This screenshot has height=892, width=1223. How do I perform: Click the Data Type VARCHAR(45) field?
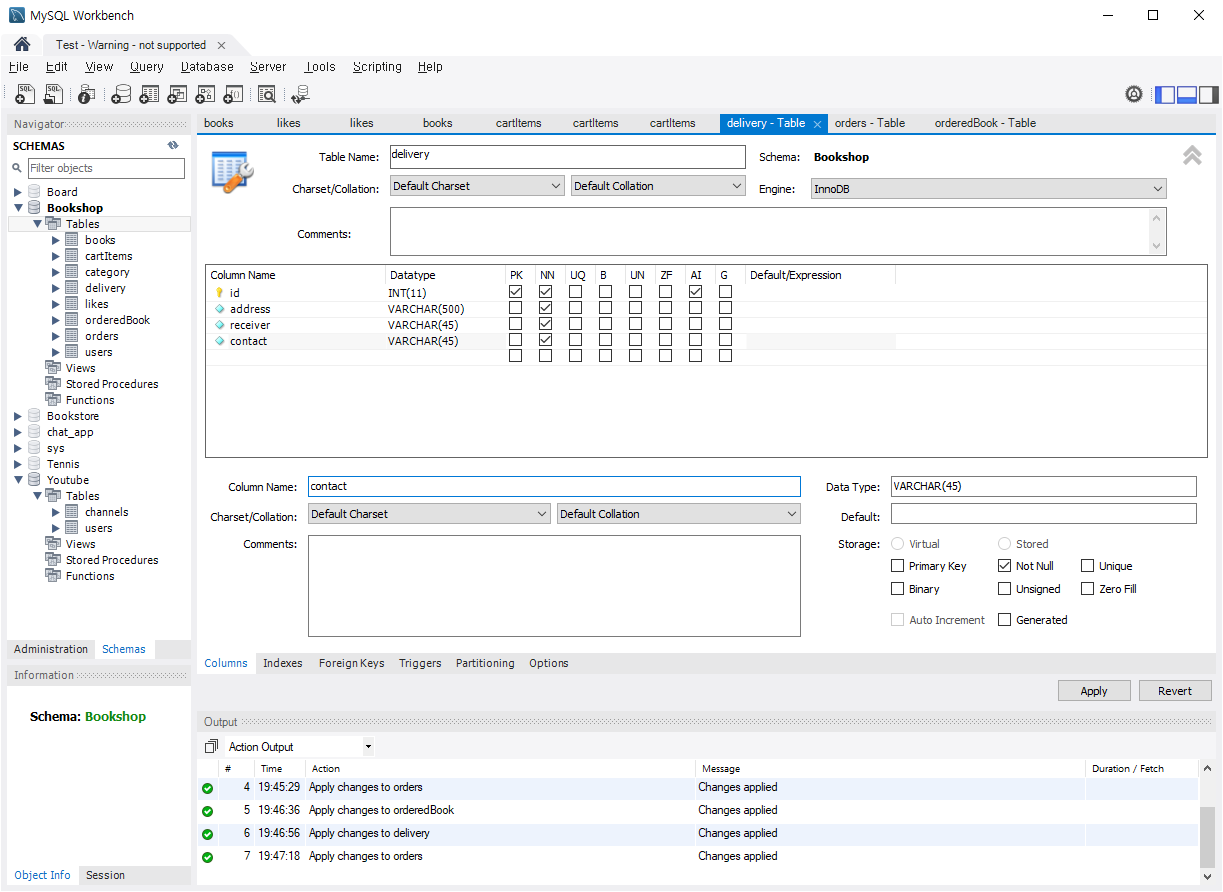[1044, 486]
